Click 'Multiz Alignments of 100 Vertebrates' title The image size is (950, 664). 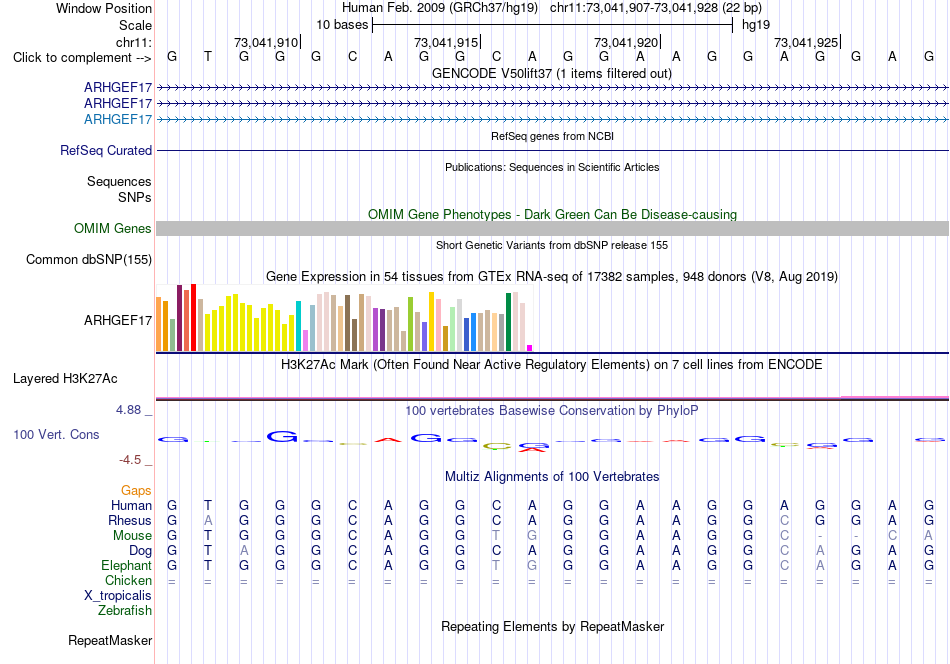552,477
